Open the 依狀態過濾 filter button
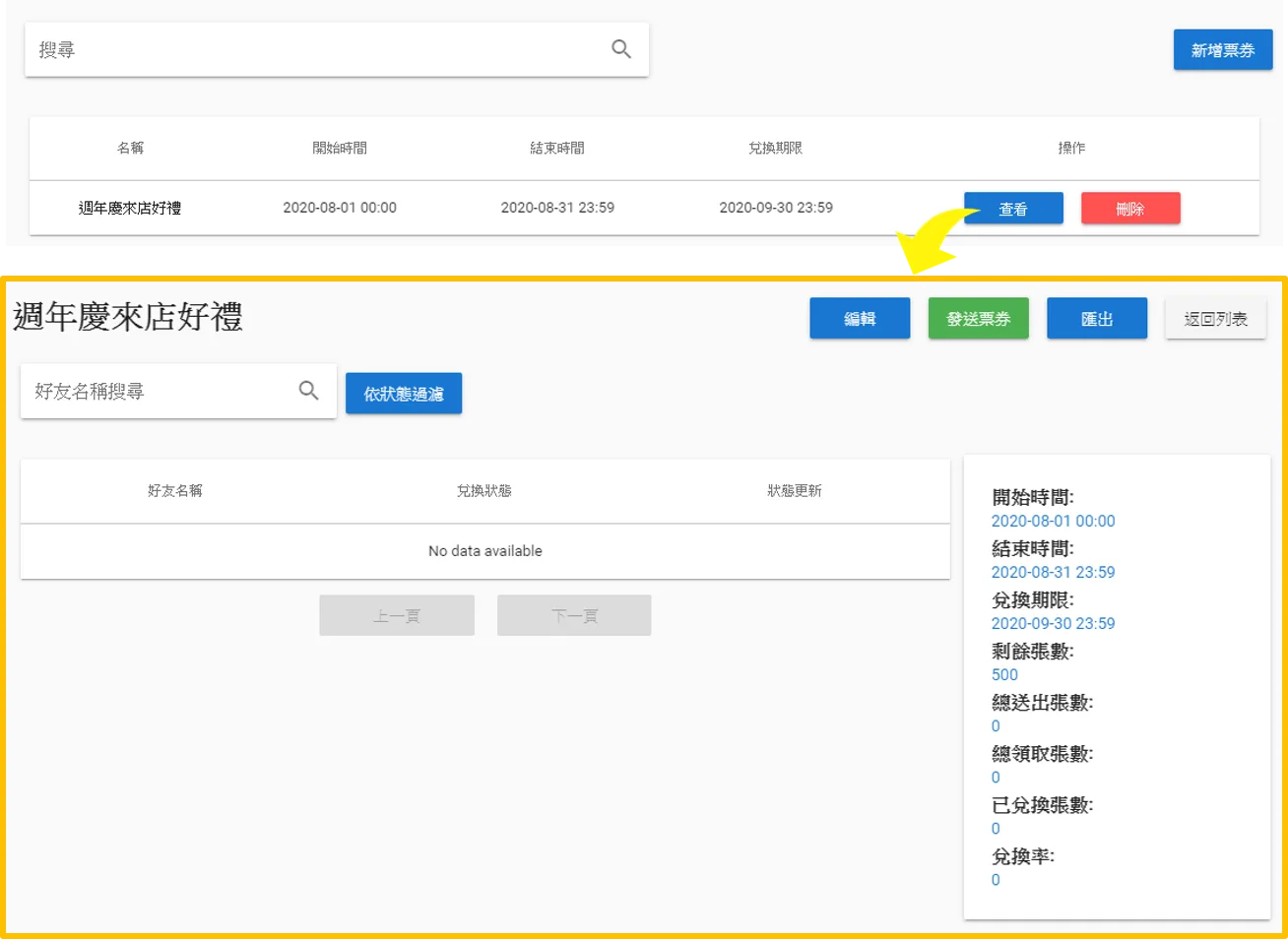This screenshot has width=1288, height=939. point(404,394)
